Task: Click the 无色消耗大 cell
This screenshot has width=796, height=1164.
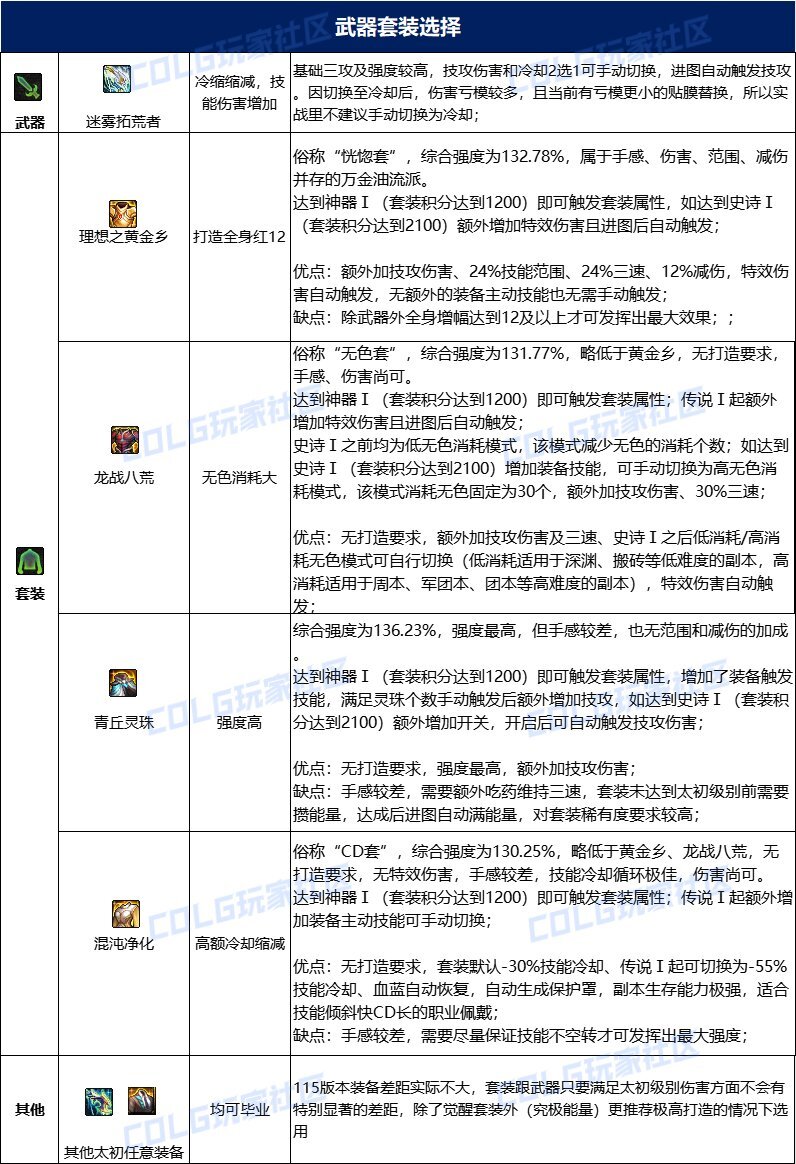Action: pos(239,477)
